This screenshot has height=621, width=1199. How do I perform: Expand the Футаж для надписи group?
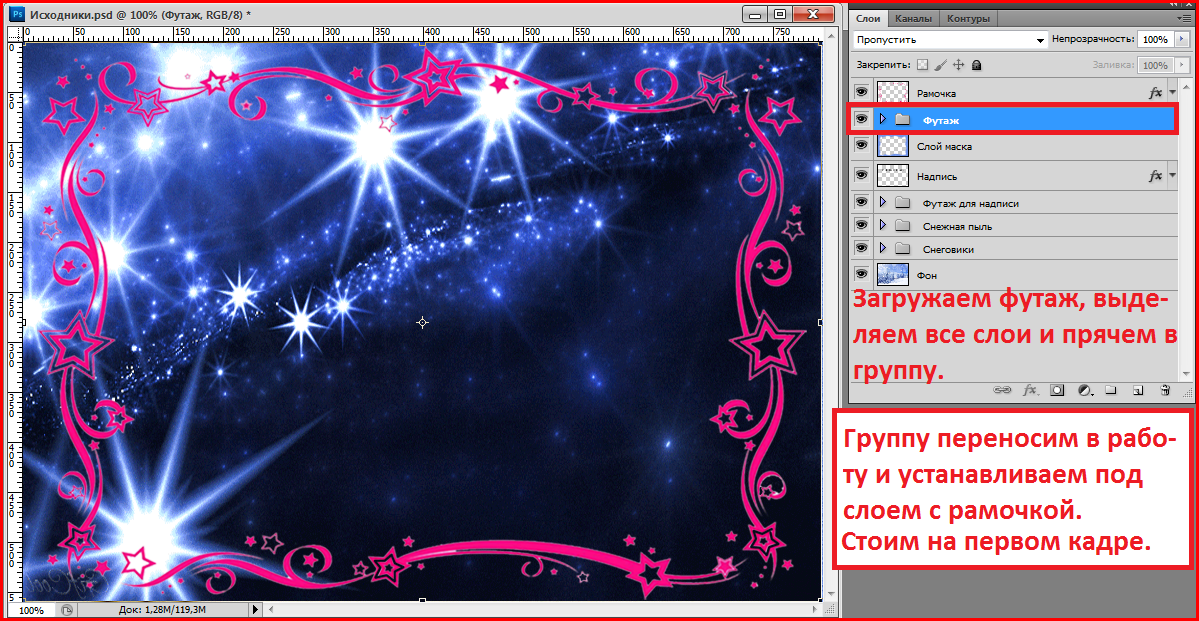pos(882,203)
